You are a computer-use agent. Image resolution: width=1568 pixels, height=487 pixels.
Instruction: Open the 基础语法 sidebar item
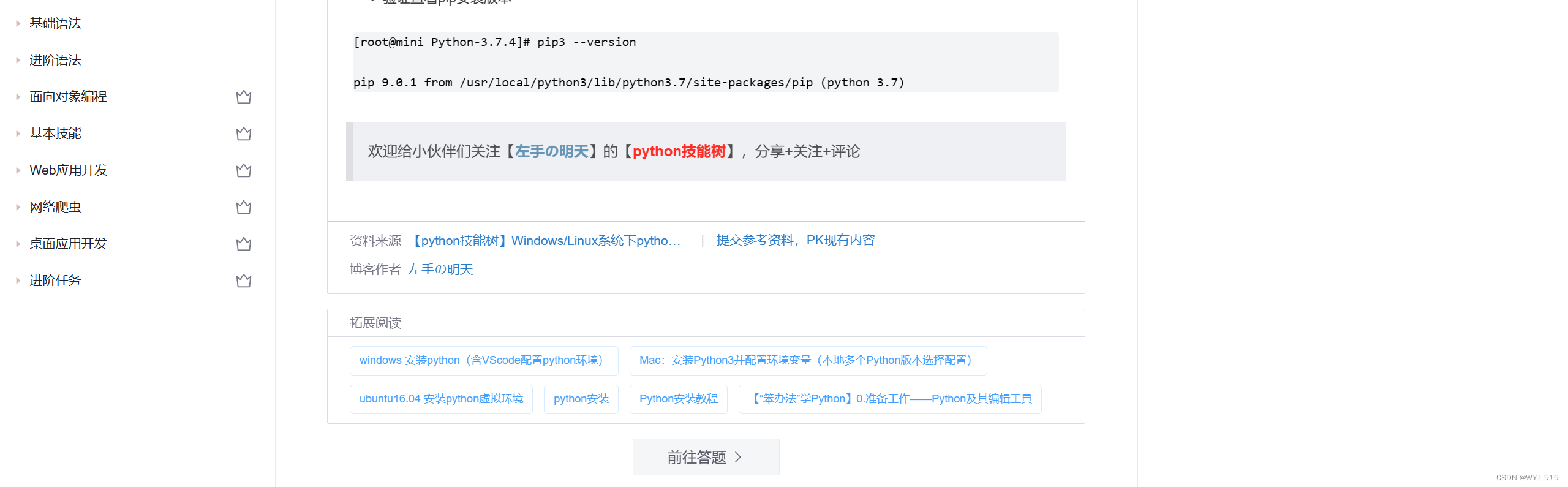point(55,23)
